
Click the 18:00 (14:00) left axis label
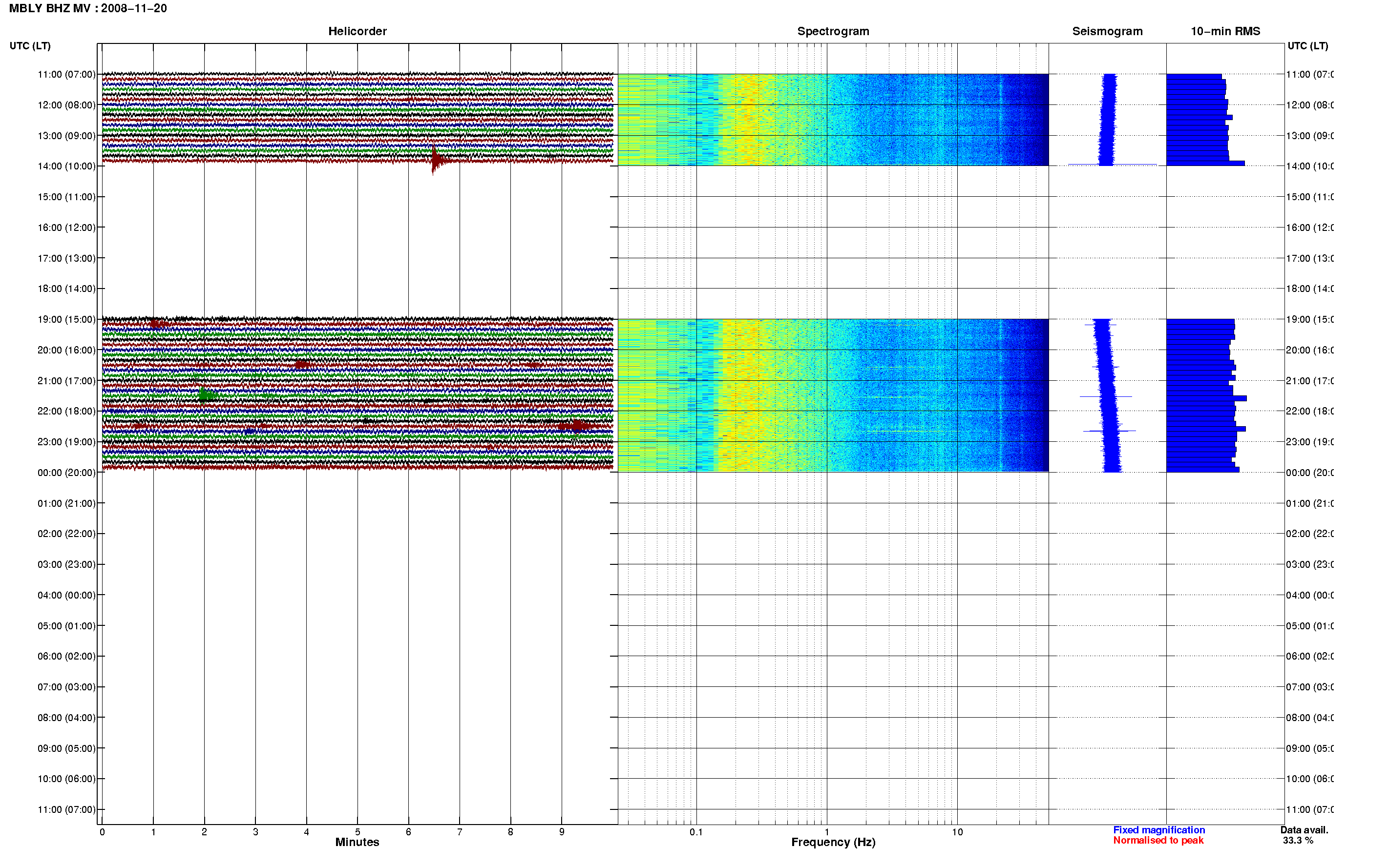tap(66, 289)
